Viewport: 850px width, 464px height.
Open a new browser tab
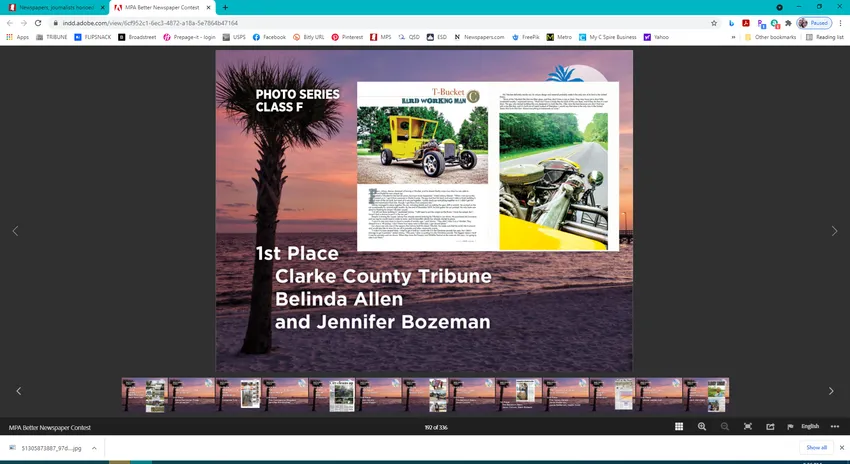click(225, 7)
